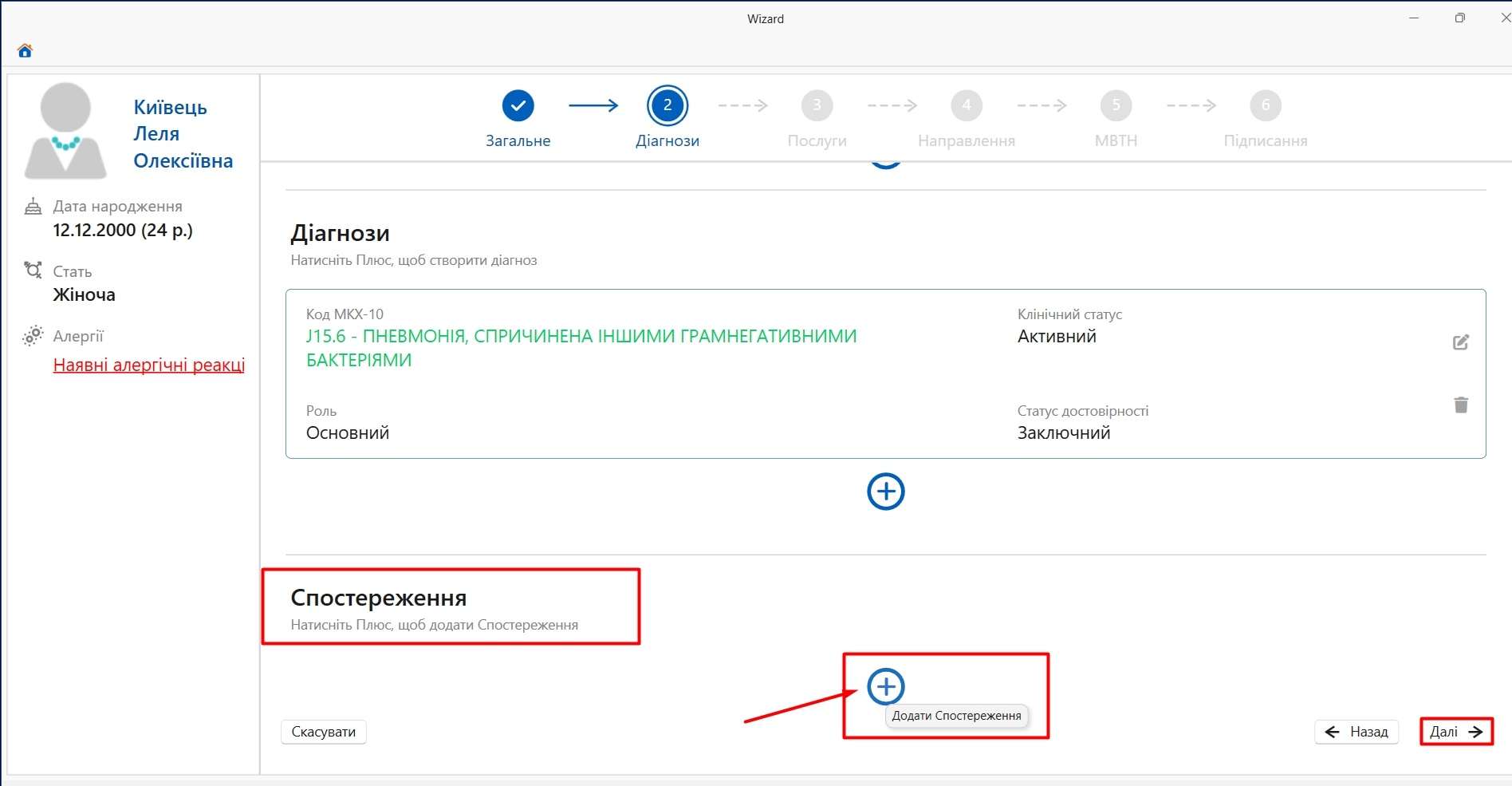1512x786 pixels.
Task: Go back with the Назад button
Action: tap(1356, 732)
